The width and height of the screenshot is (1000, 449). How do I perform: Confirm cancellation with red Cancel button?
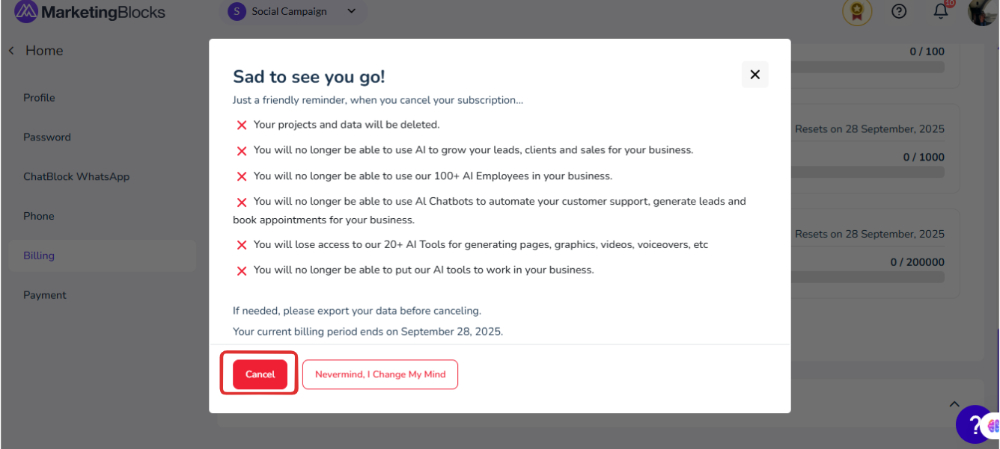pos(260,374)
